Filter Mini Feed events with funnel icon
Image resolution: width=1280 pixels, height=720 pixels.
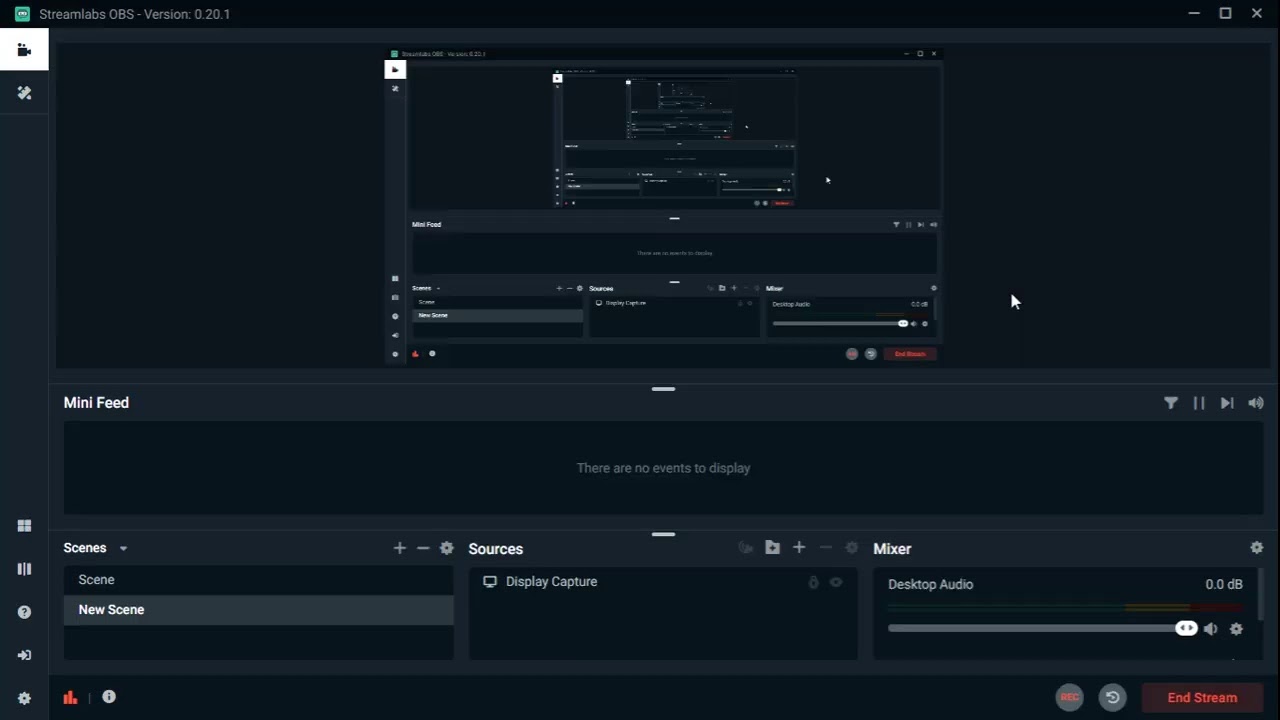point(1171,403)
